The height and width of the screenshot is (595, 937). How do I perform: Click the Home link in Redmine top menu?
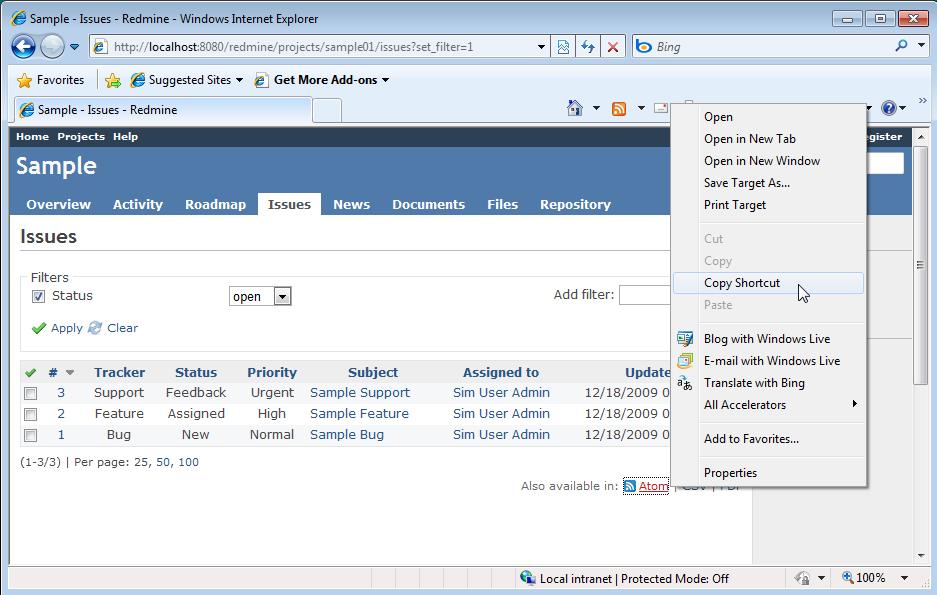tap(32, 137)
